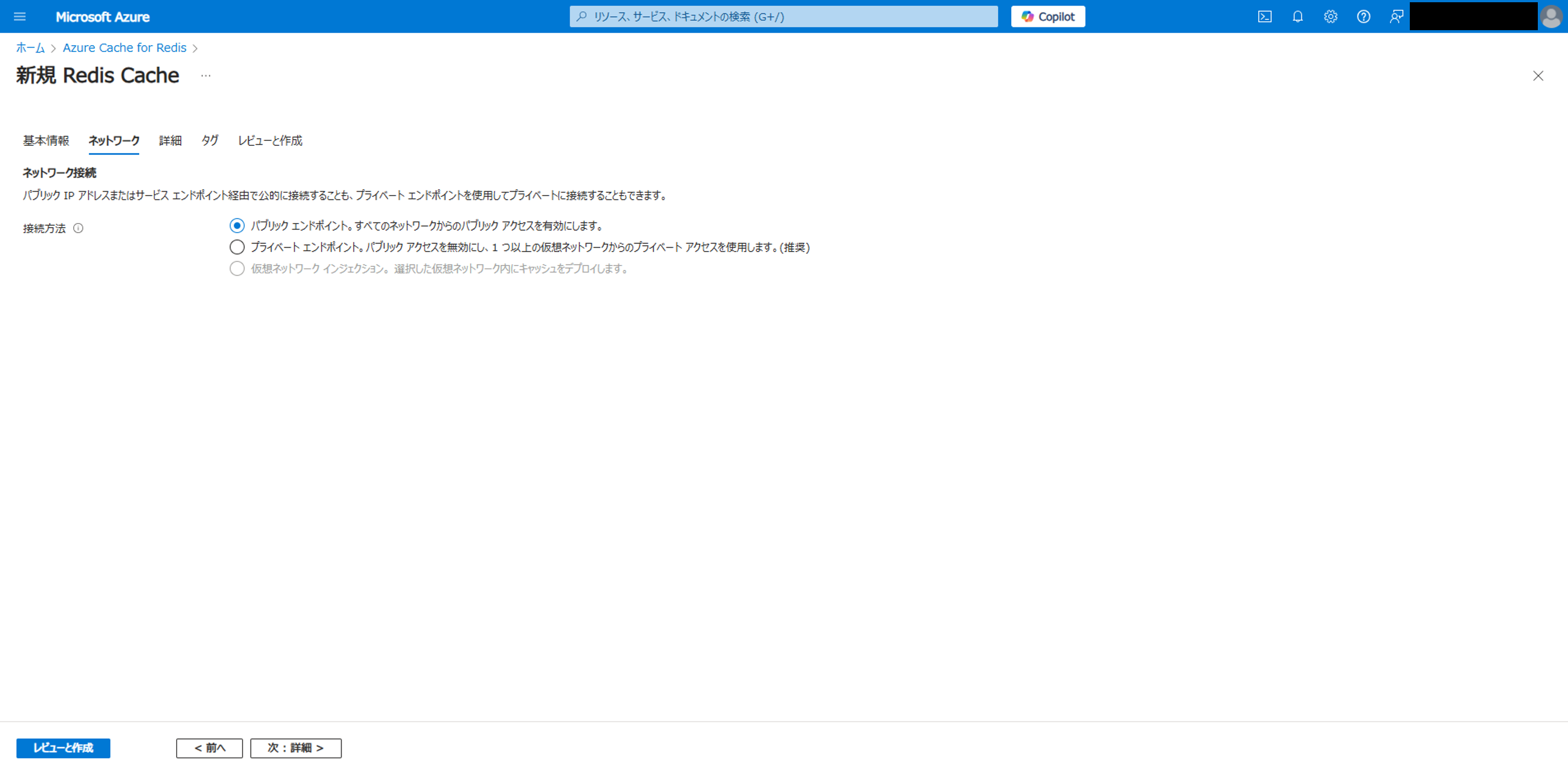1568x783 pixels.
Task: Switch to the タグ tab
Action: tap(210, 140)
